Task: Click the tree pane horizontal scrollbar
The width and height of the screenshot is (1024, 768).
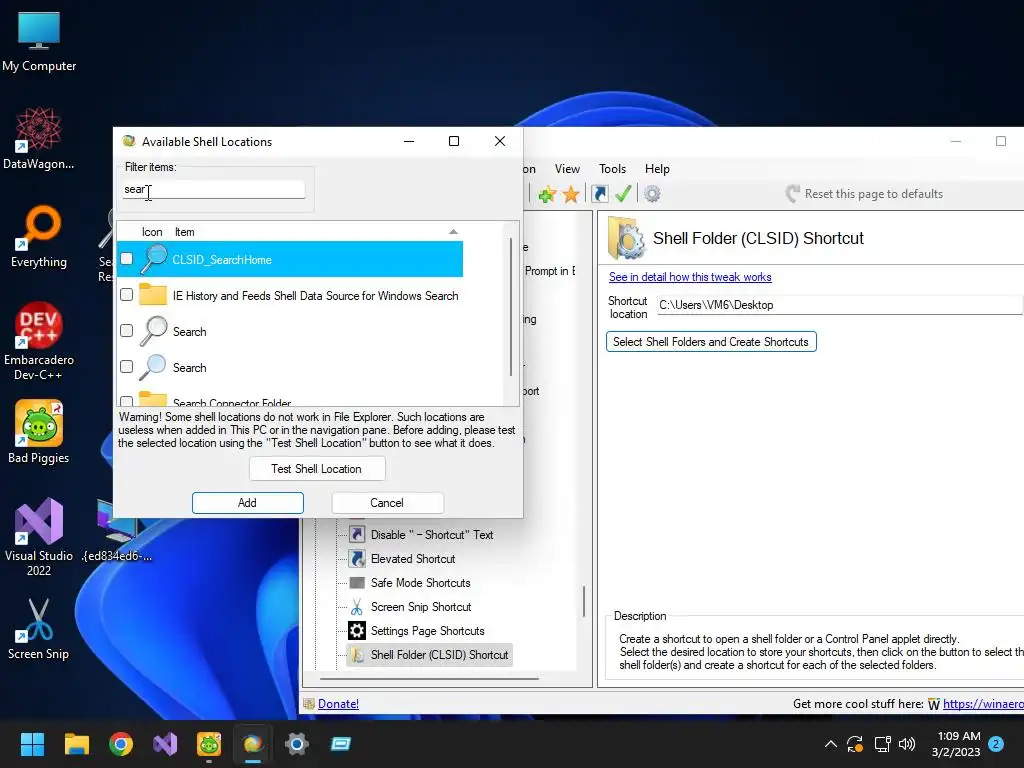Action: 428,679
